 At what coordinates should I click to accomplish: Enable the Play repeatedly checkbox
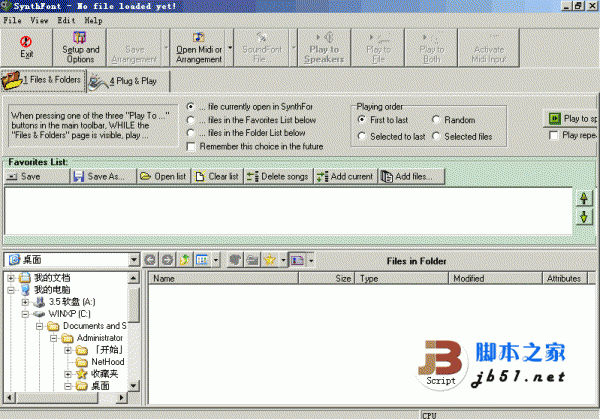553,135
